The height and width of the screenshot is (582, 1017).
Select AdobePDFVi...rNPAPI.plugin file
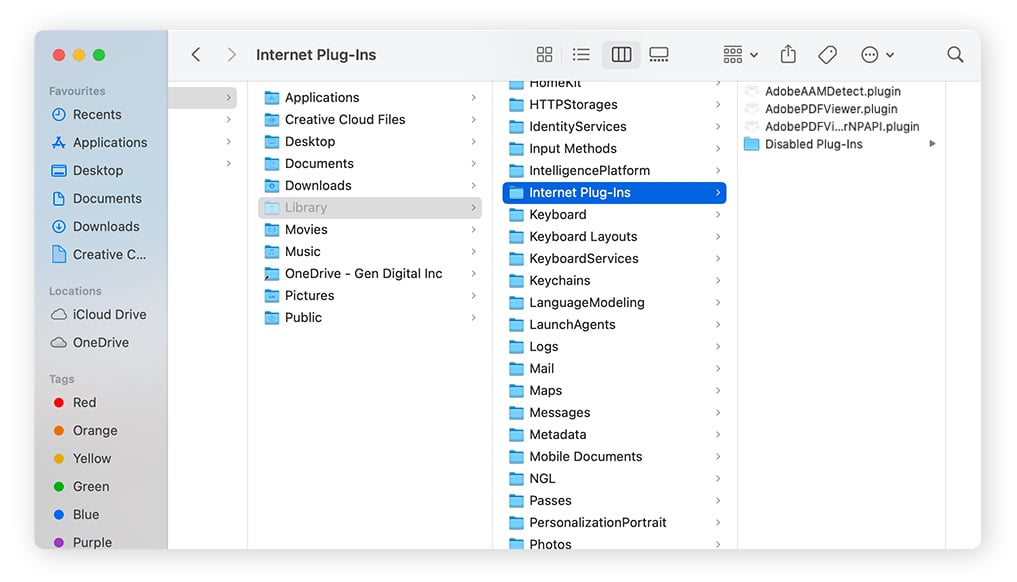tap(841, 127)
